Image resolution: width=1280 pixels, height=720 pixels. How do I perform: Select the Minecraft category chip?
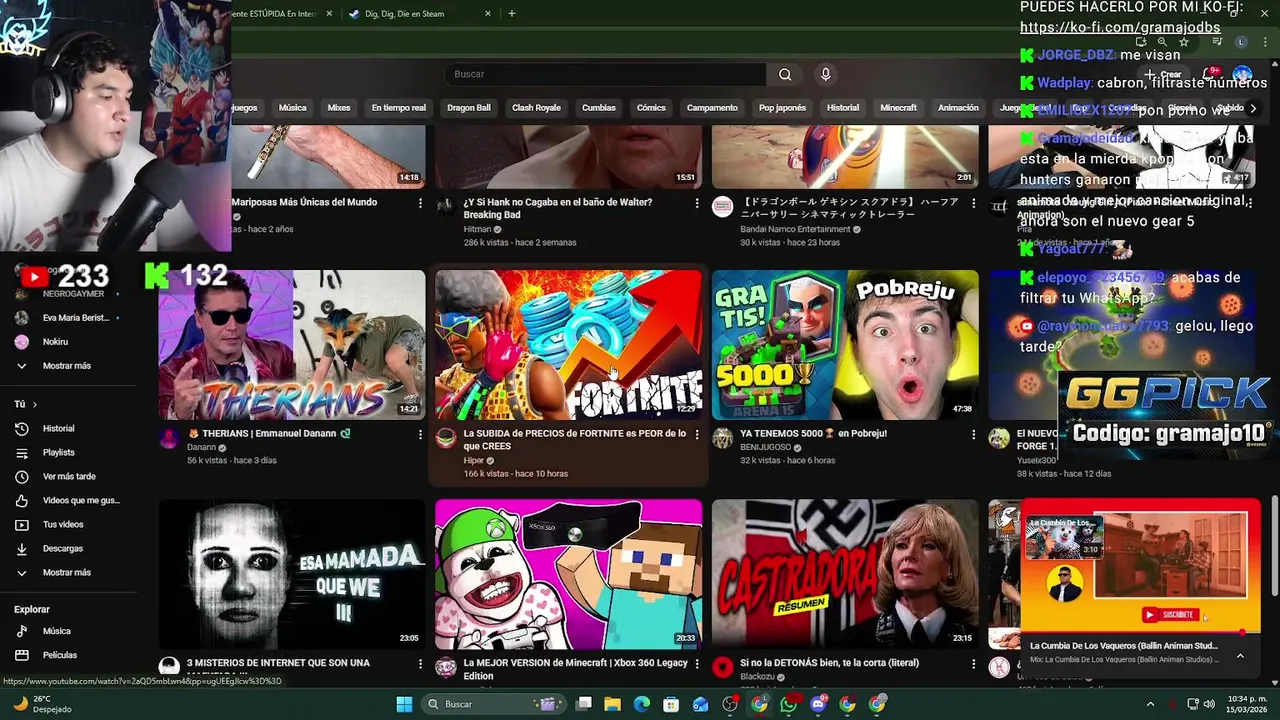[x=898, y=108]
